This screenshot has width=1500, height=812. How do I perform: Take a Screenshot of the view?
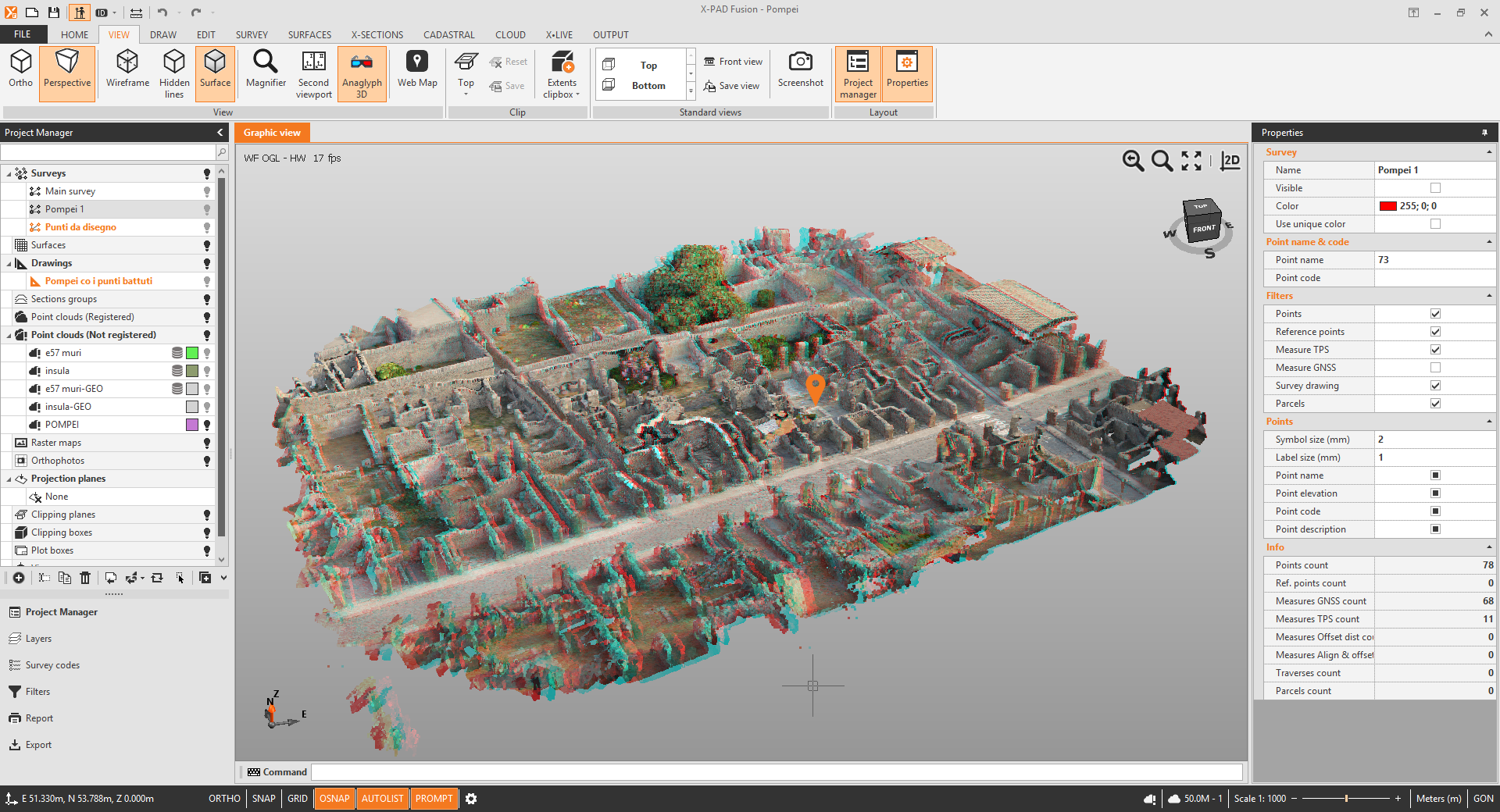point(800,70)
